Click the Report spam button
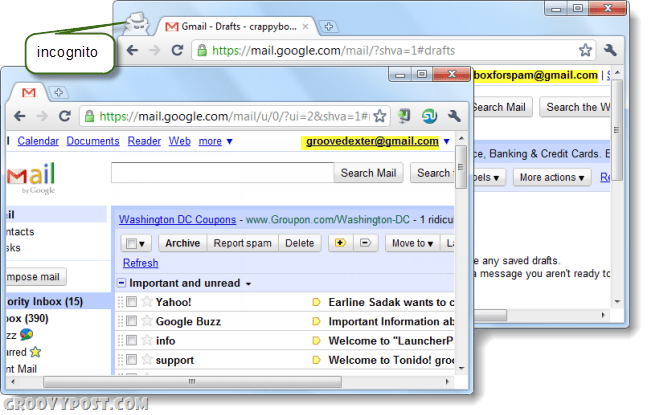The width and height of the screenshot is (650, 415). tap(243, 243)
